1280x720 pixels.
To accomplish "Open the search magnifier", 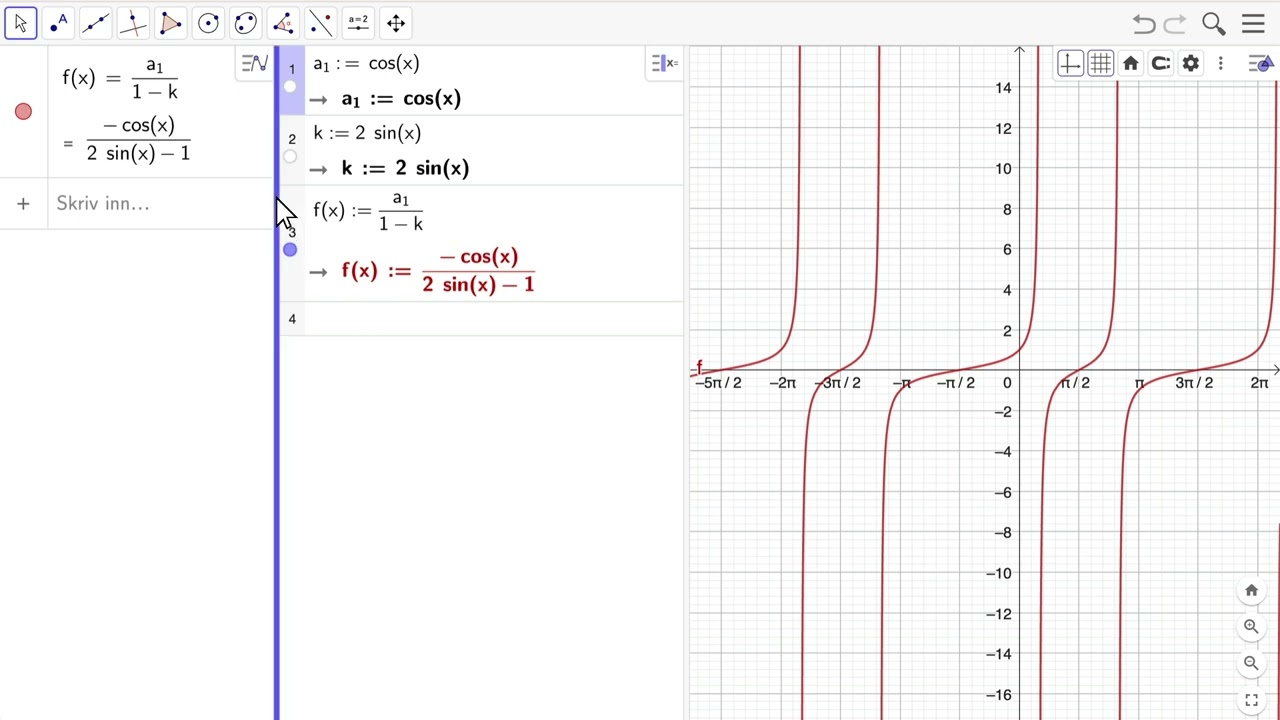I will tap(1213, 24).
